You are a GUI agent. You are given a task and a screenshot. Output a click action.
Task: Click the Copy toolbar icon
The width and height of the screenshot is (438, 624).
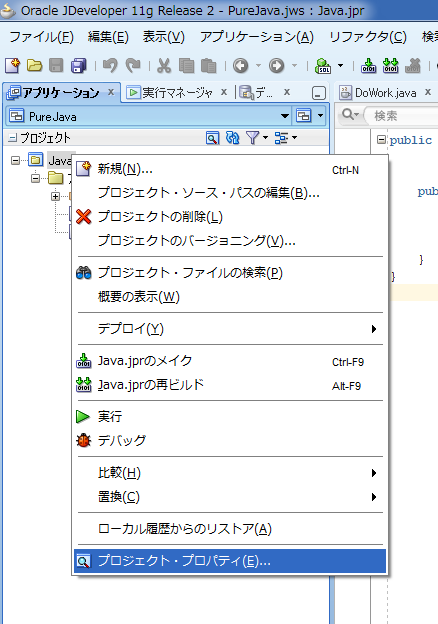point(186,65)
